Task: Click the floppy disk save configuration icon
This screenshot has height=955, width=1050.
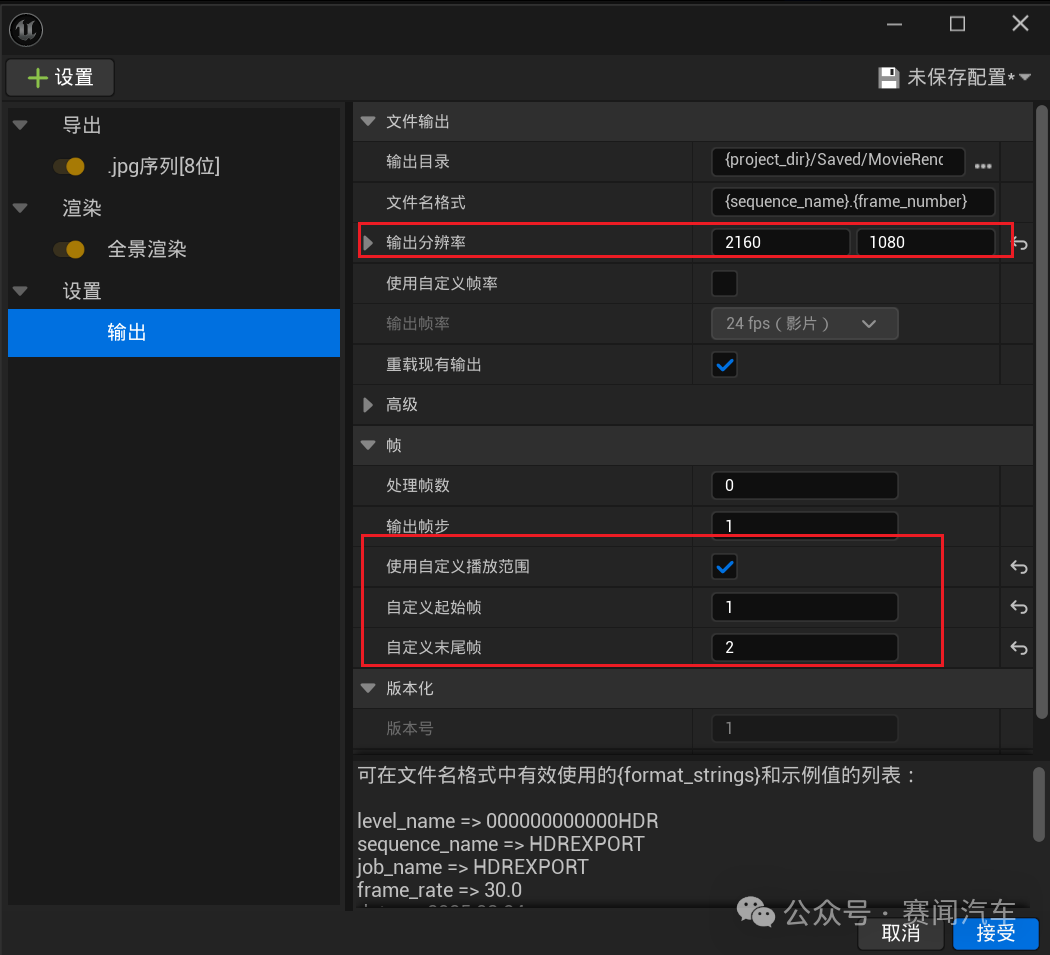Action: point(889,77)
